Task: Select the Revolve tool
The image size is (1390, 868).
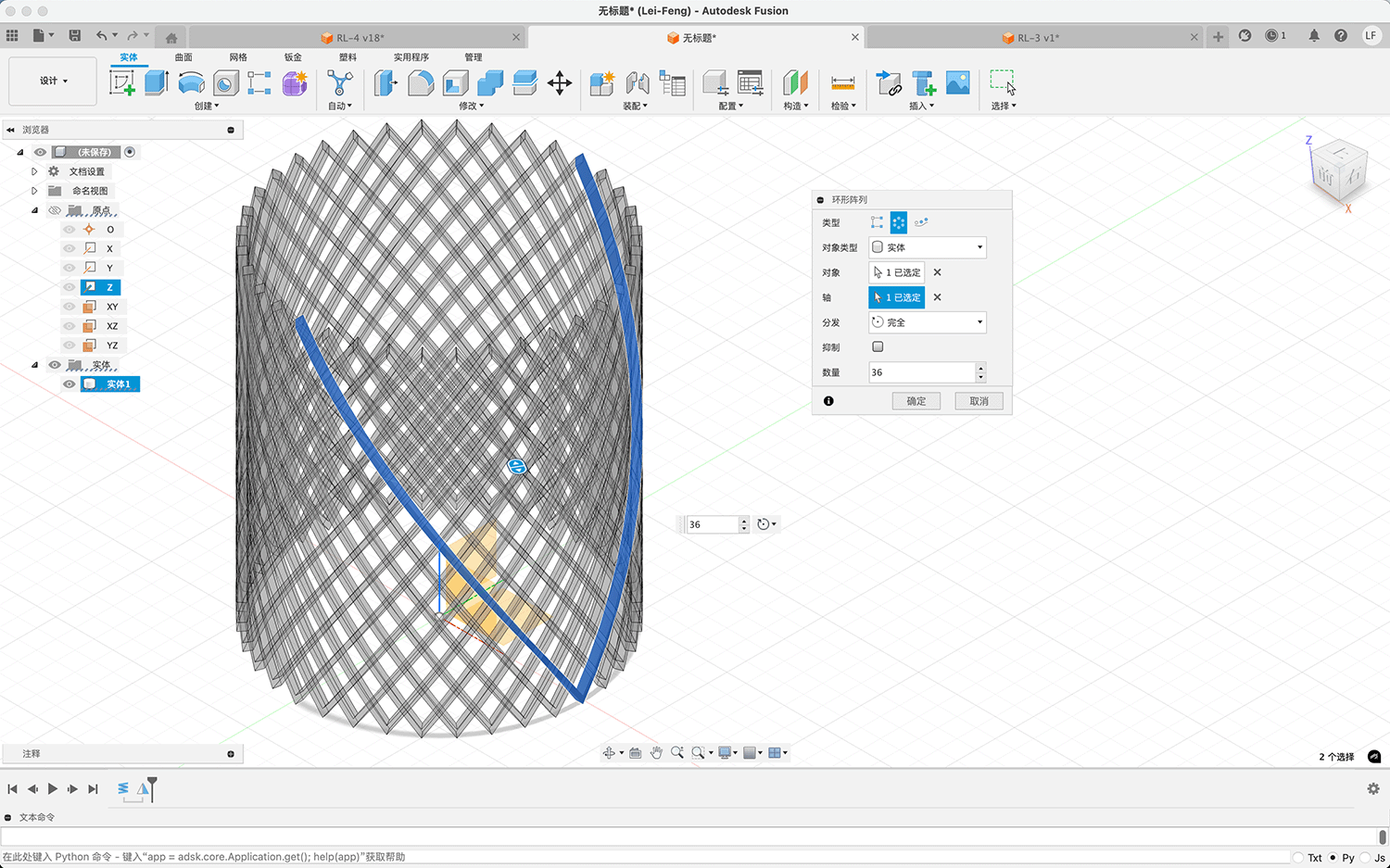Action: pyautogui.click(x=191, y=83)
